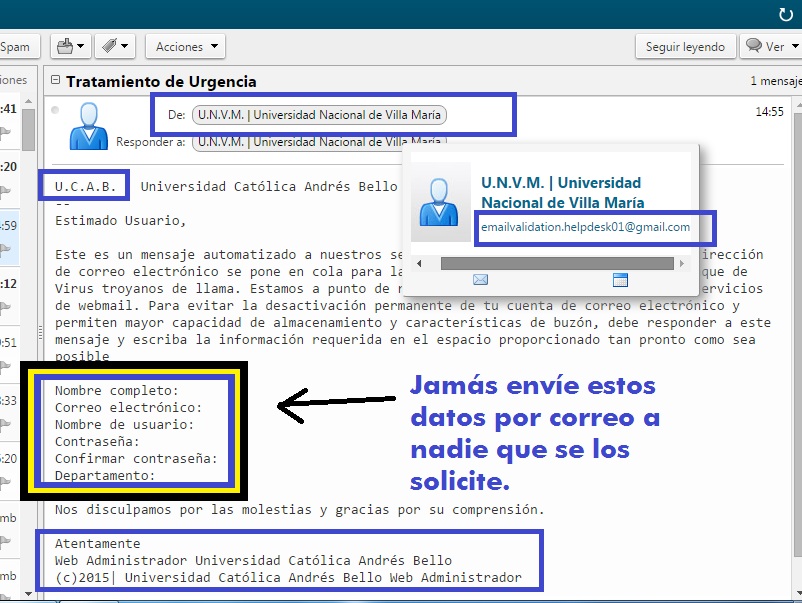Click the horizontal scrollbar in contact popup
Screen dimensions: 802x603
click(557, 263)
